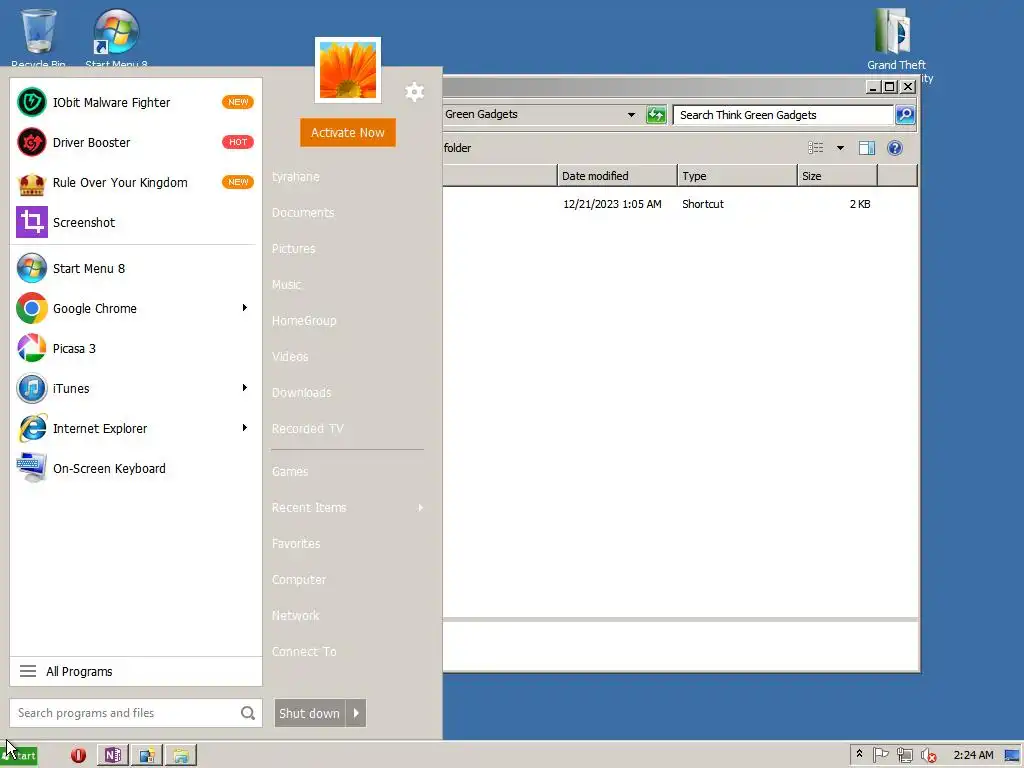Viewport: 1024px width, 768px height.
Task: Toggle the Explorer preview pane icon
Action: (x=867, y=148)
